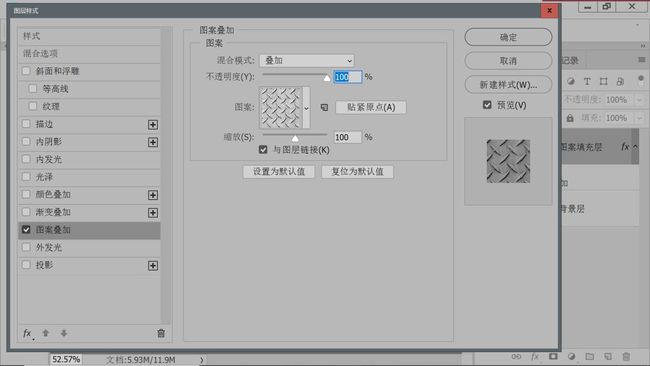Click the status bar arrow after 文档 size

tap(201, 360)
